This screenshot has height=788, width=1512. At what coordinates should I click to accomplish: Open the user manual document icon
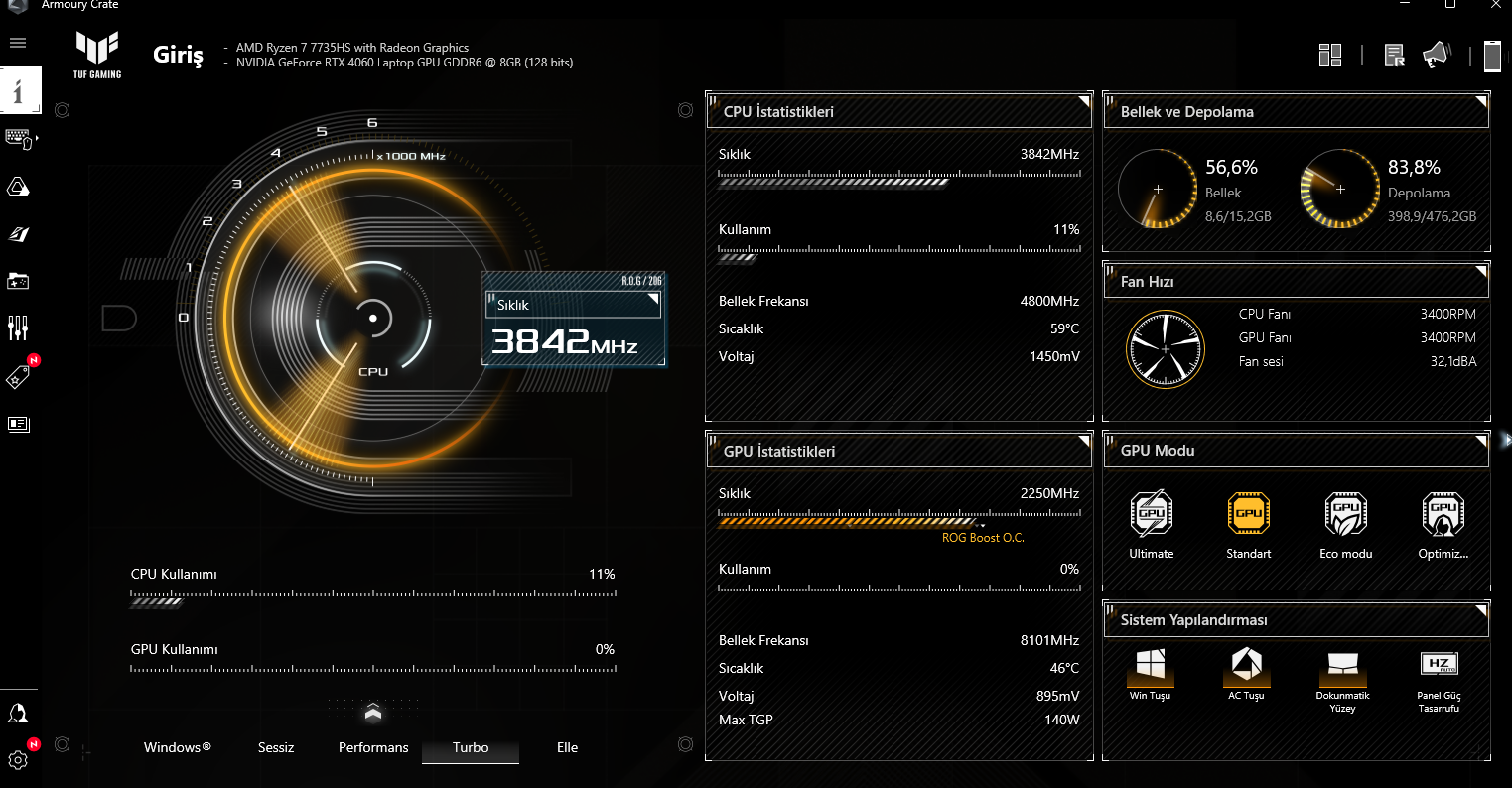1395,56
